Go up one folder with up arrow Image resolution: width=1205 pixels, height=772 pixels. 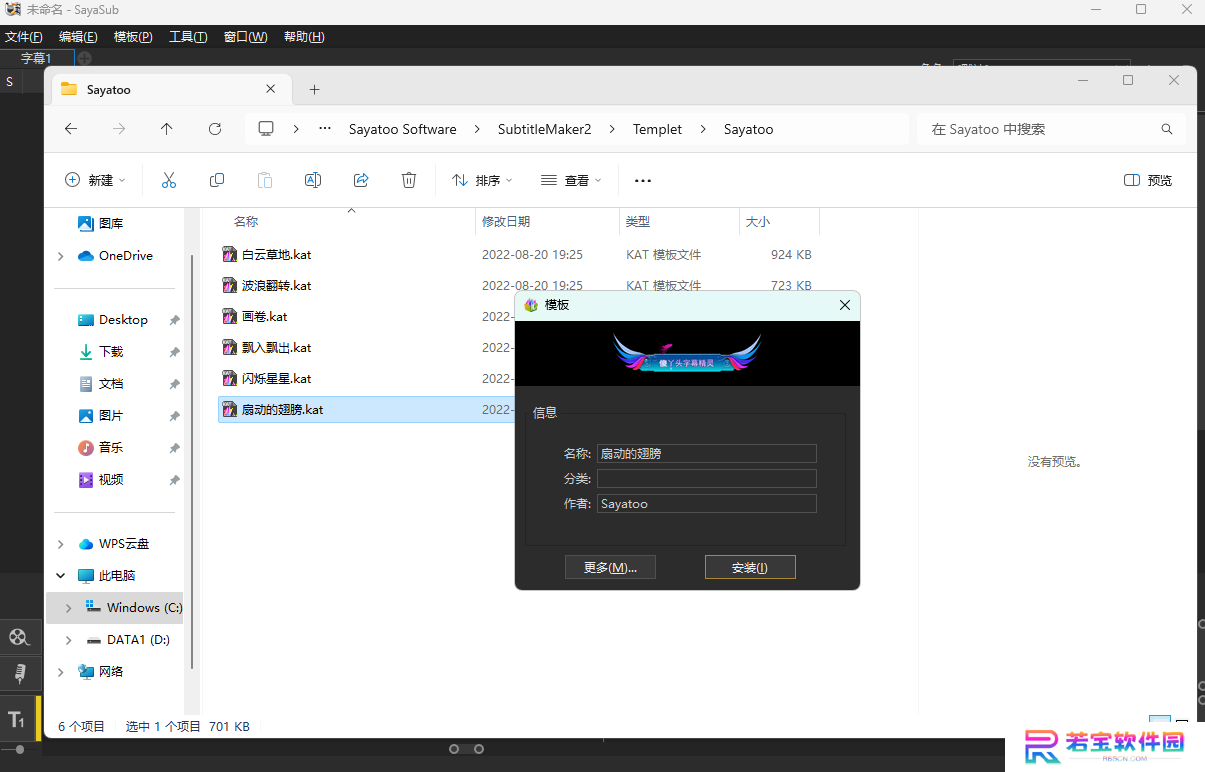pyautogui.click(x=167, y=129)
